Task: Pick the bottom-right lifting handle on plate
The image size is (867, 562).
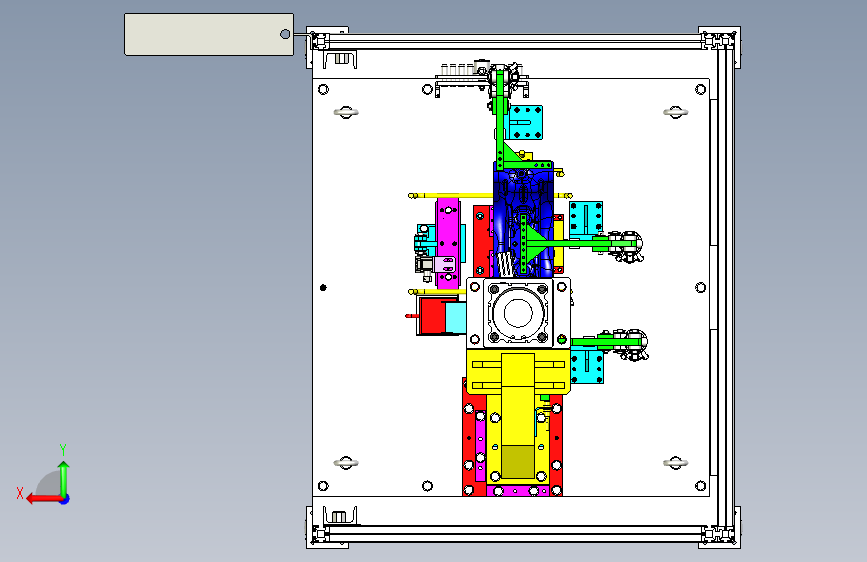Action: click(x=676, y=462)
